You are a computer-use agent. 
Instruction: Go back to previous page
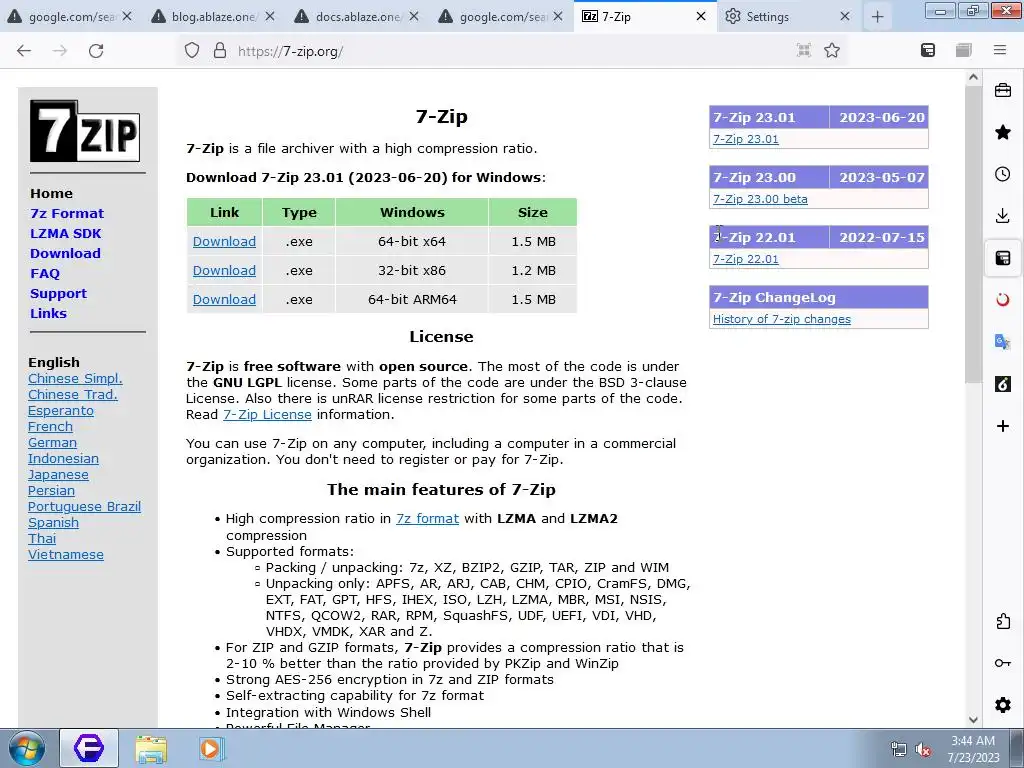pos(24,50)
